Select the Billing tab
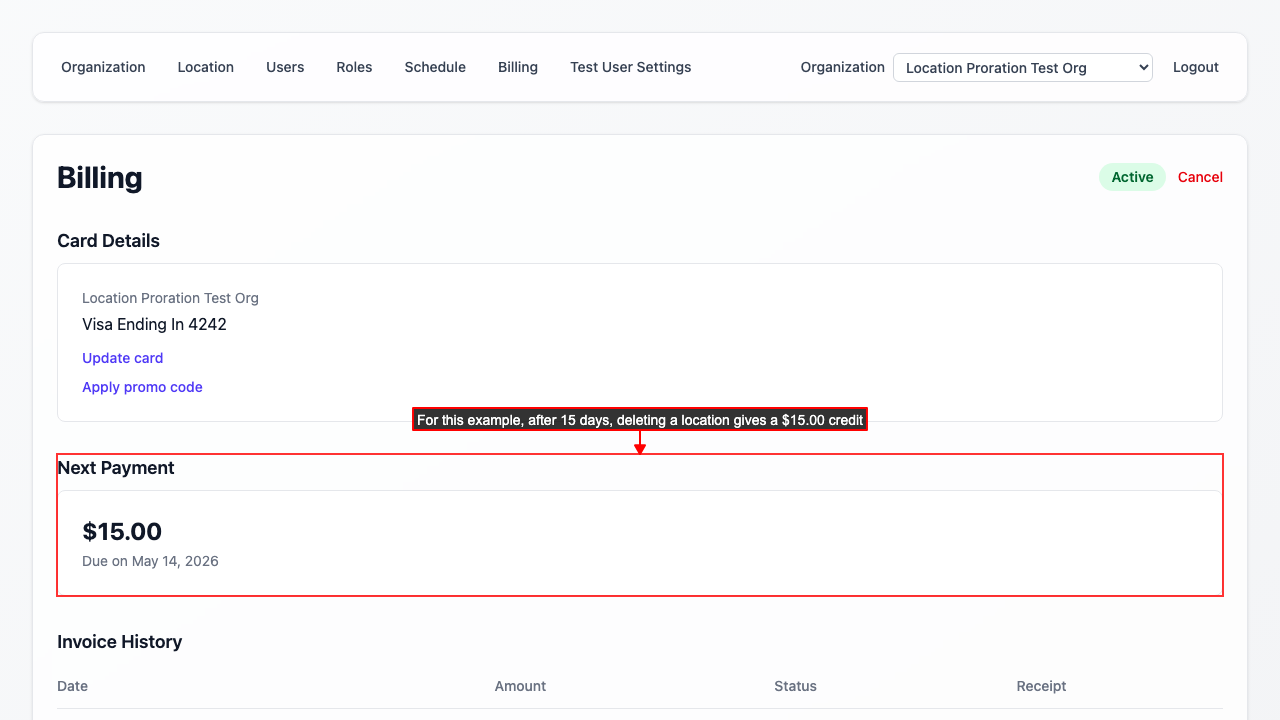This screenshot has width=1280, height=720. coord(518,67)
